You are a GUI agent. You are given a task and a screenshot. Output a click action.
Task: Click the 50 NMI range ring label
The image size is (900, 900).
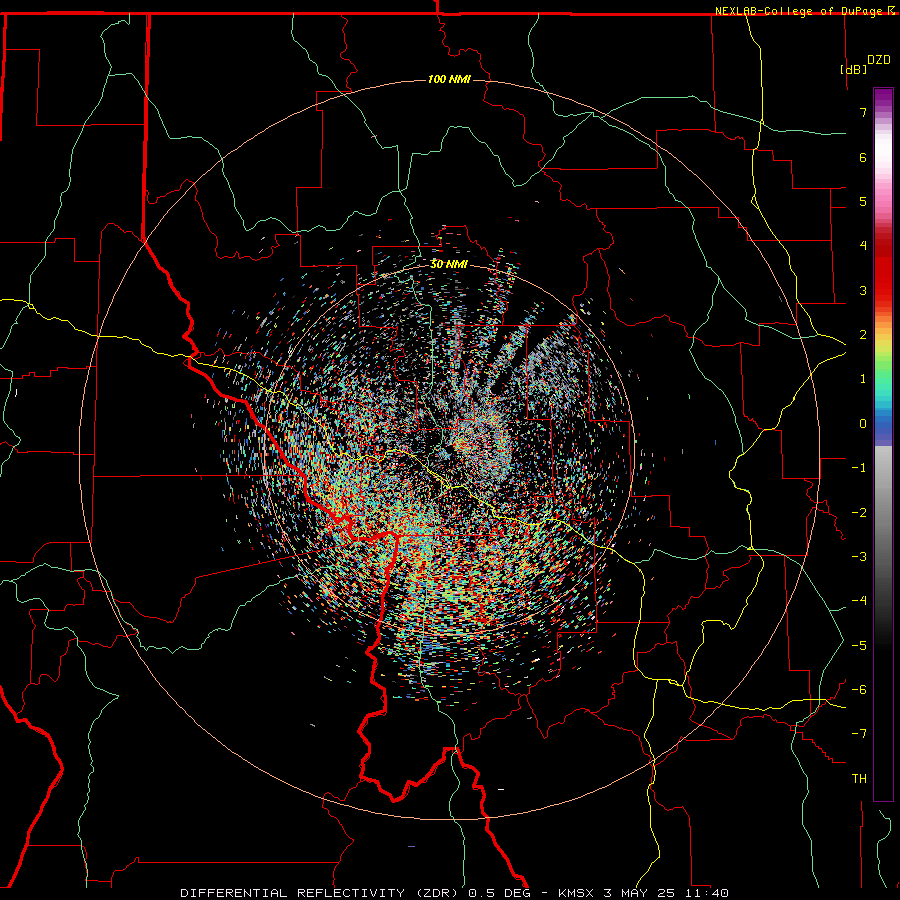449,264
